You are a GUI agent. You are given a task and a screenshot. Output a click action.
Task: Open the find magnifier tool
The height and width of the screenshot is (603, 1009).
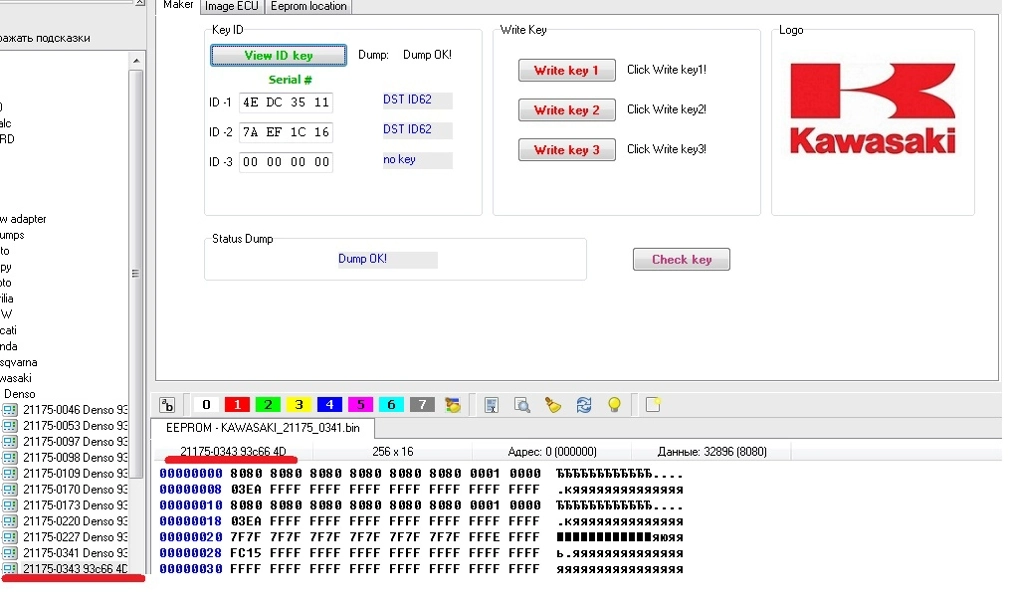tap(522, 405)
